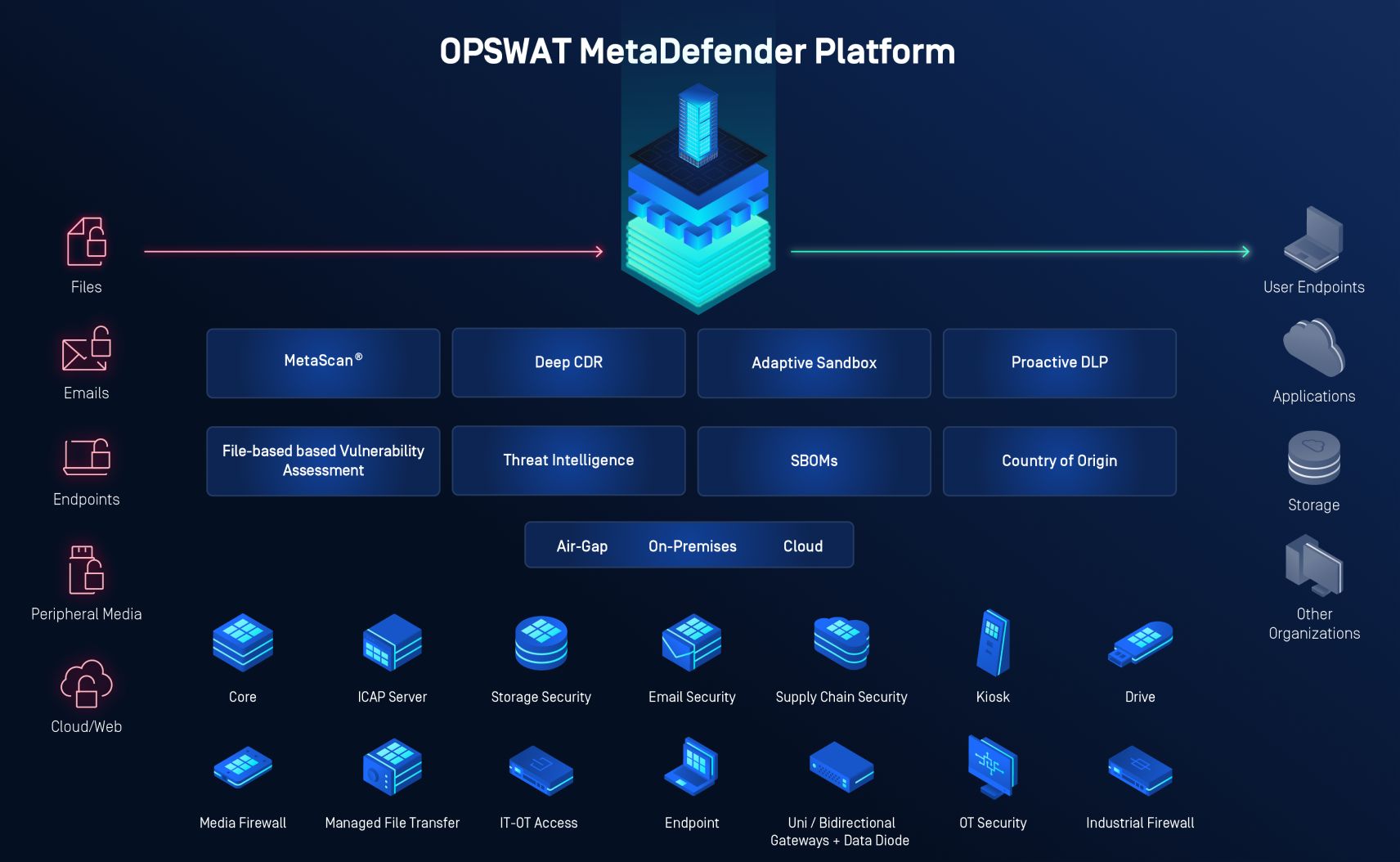Click the Deep CDR panel
This screenshot has width=1400, height=862.
point(568,362)
